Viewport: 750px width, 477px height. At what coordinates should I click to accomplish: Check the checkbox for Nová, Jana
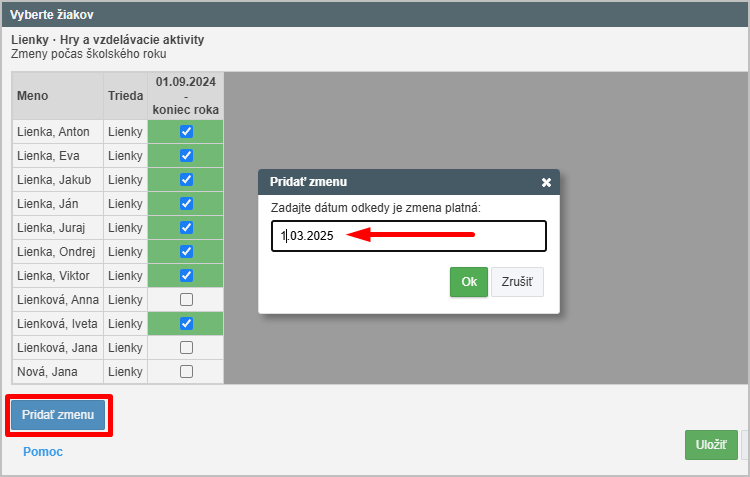point(186,372)
